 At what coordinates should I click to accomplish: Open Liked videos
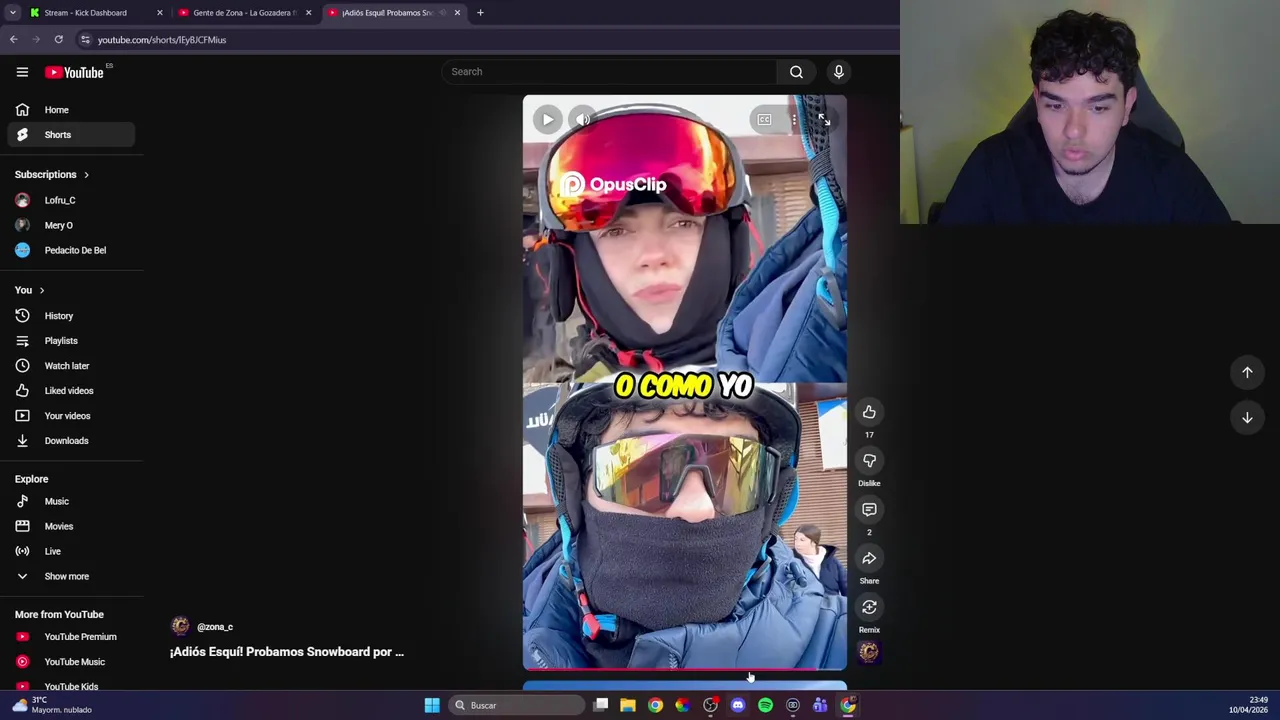(x=71, y=391)
